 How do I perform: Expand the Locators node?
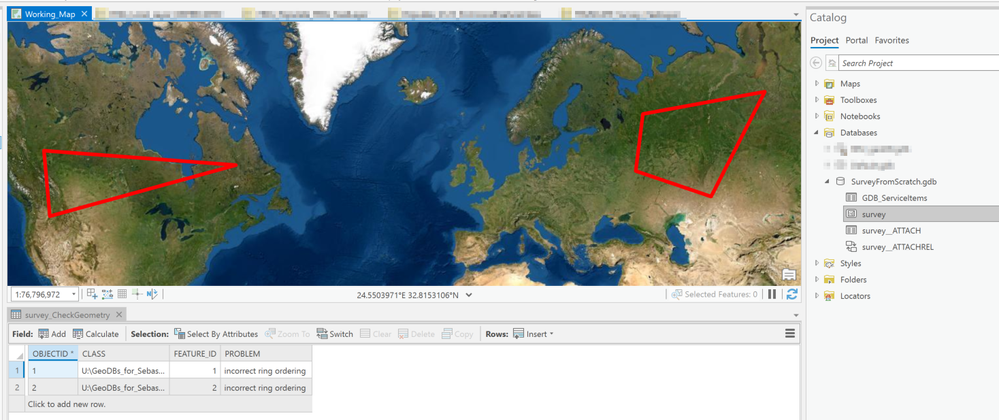coord(817,296)
